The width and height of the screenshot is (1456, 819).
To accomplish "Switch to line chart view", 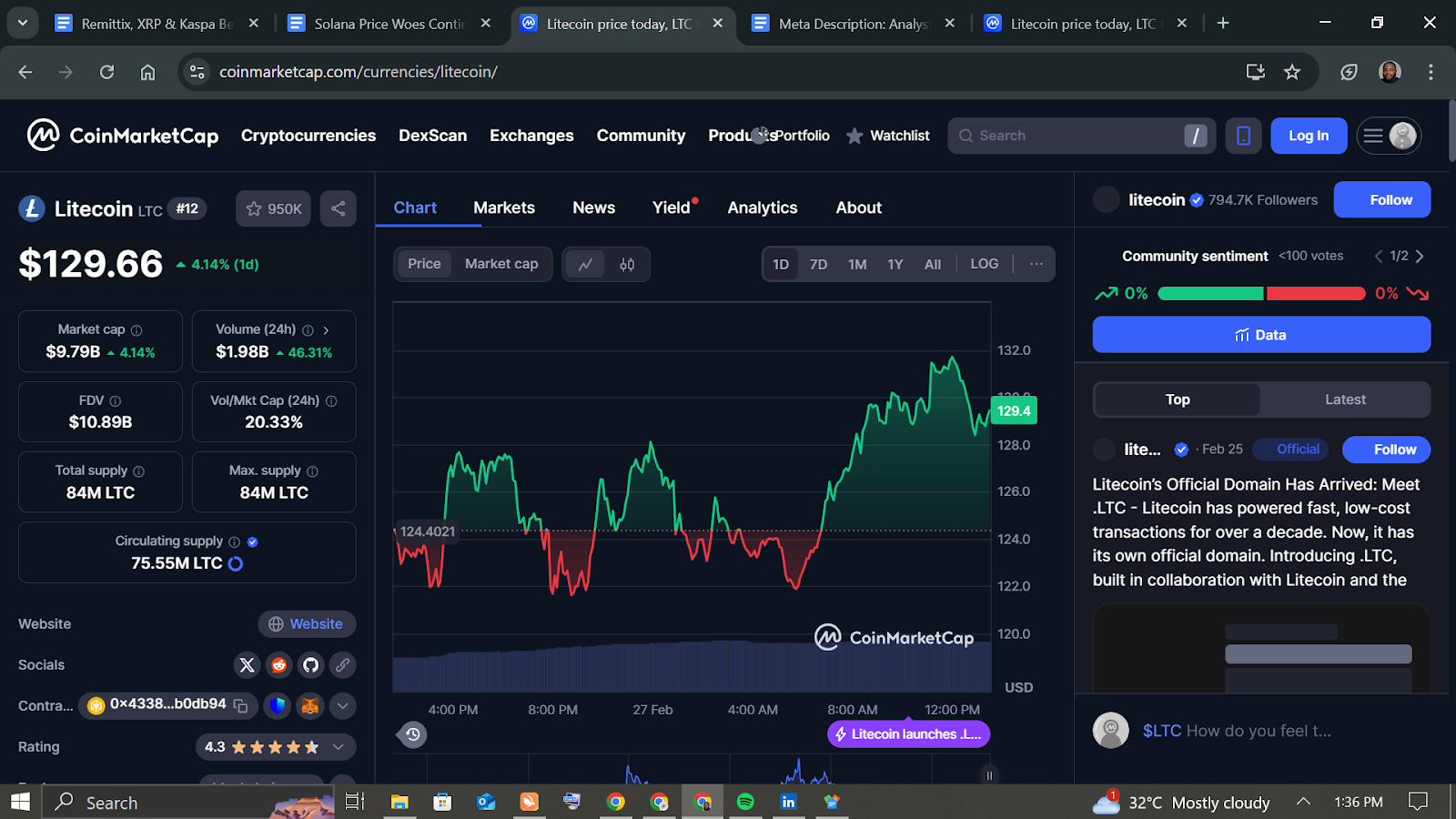I will point(585,264).
